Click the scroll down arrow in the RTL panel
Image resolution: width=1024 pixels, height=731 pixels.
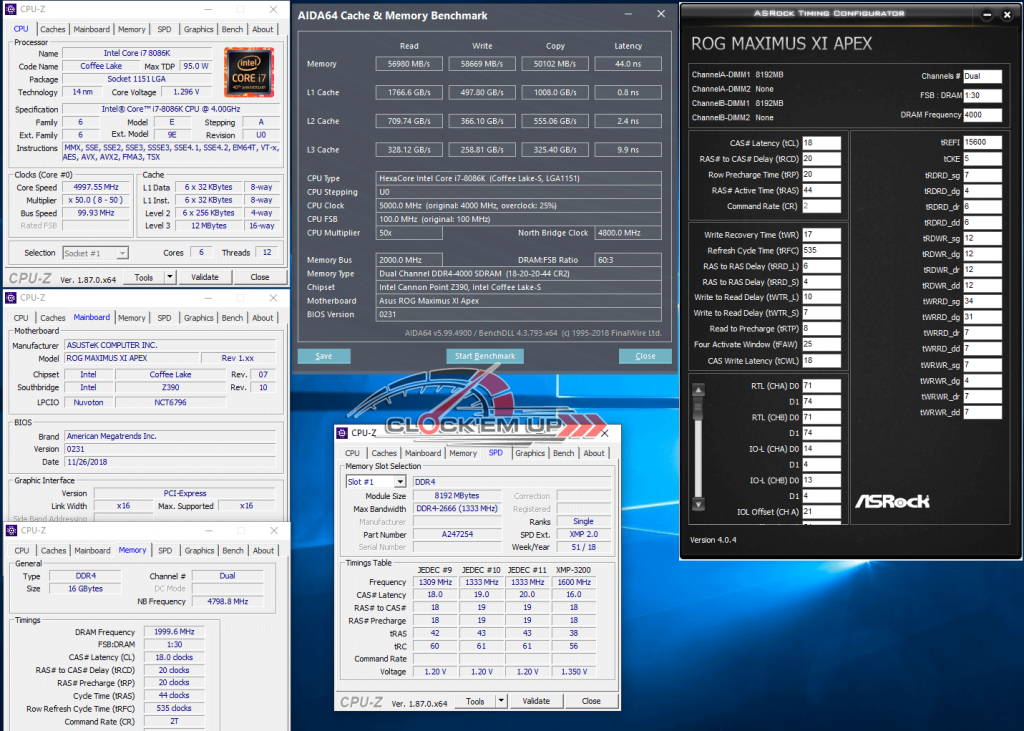pyautogui.click(x=698, y=504)
